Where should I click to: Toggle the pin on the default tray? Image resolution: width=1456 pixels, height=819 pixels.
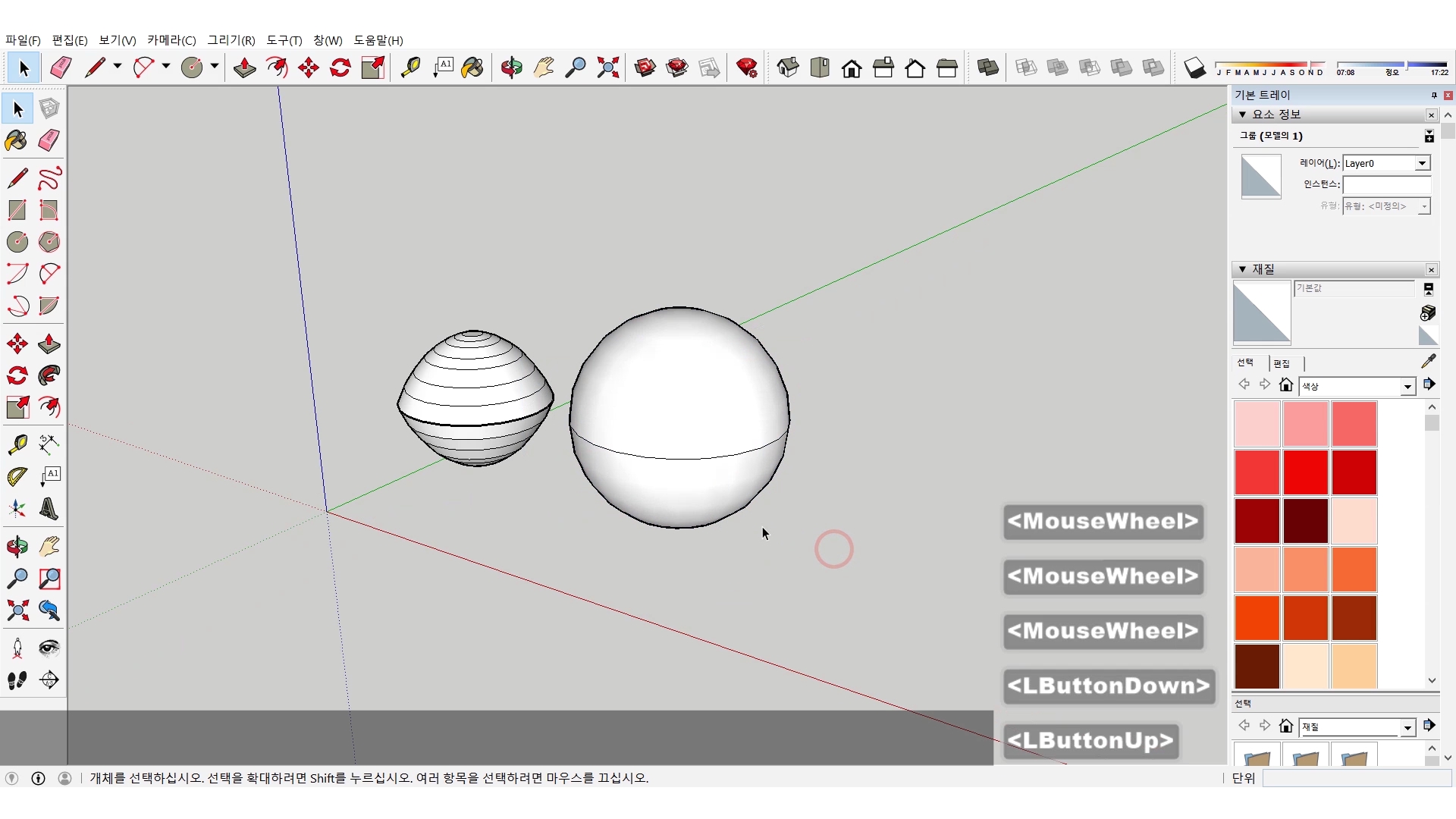coord(1433,95)
